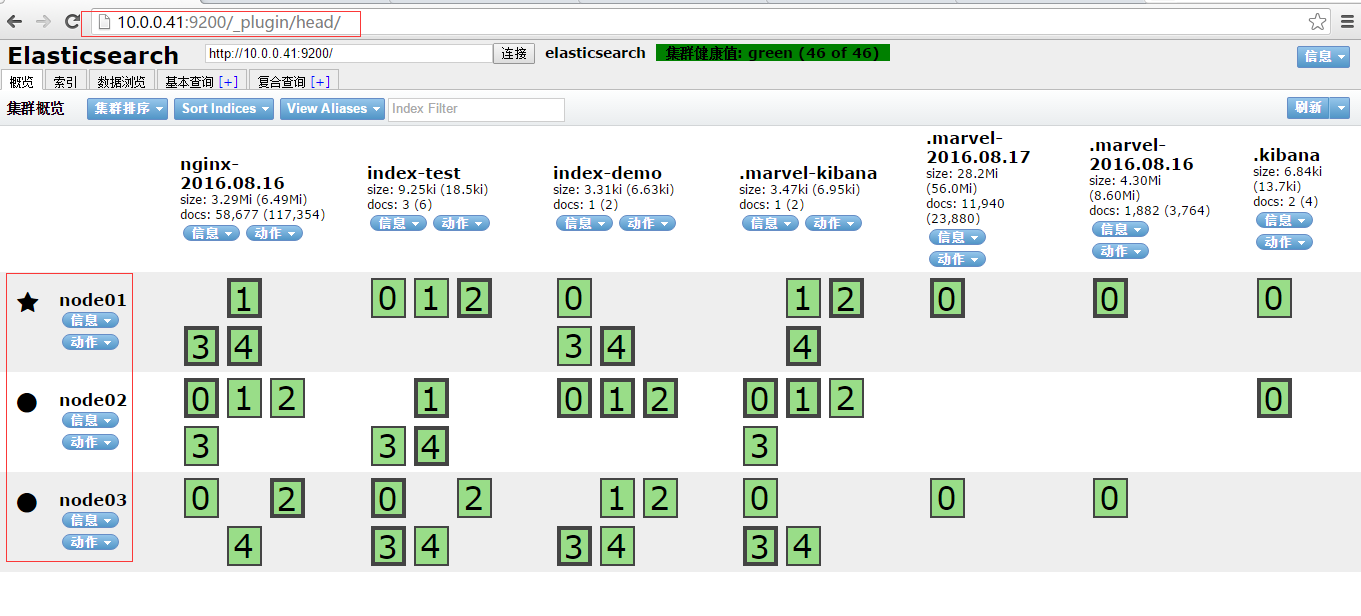
Task: Select index-test shard 0 on node03
Action: point(388,498)
